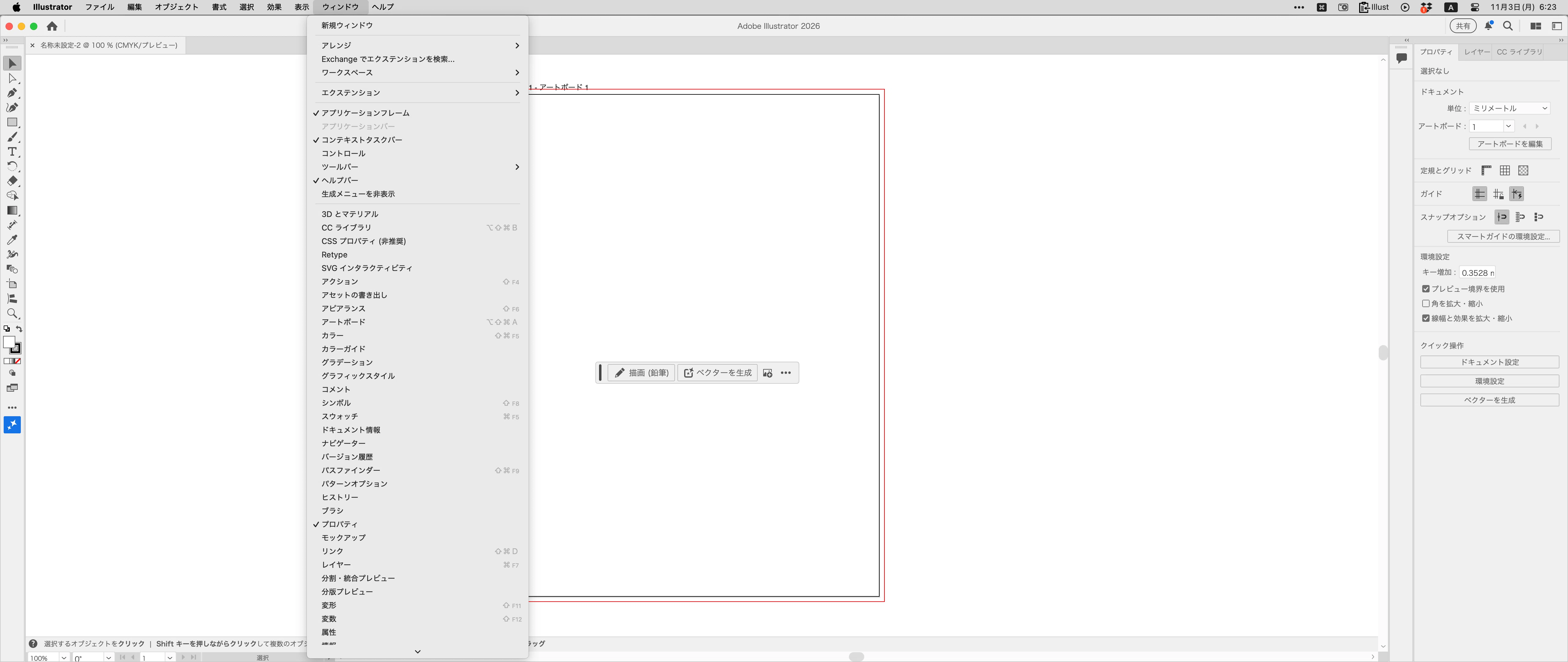The height and width of the screenshot is (662, 1568).
Task: Select the Gradient tool
Action: click(x=12, y=210)
